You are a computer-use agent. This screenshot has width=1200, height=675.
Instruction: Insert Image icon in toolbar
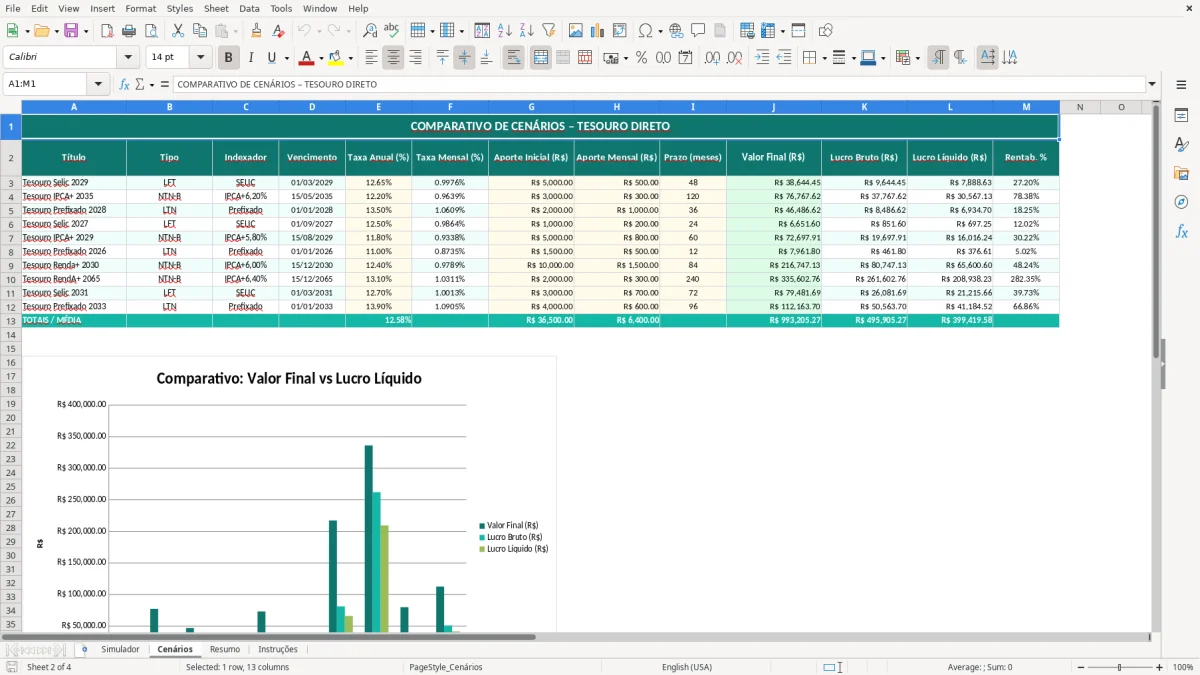pos(575,31)
